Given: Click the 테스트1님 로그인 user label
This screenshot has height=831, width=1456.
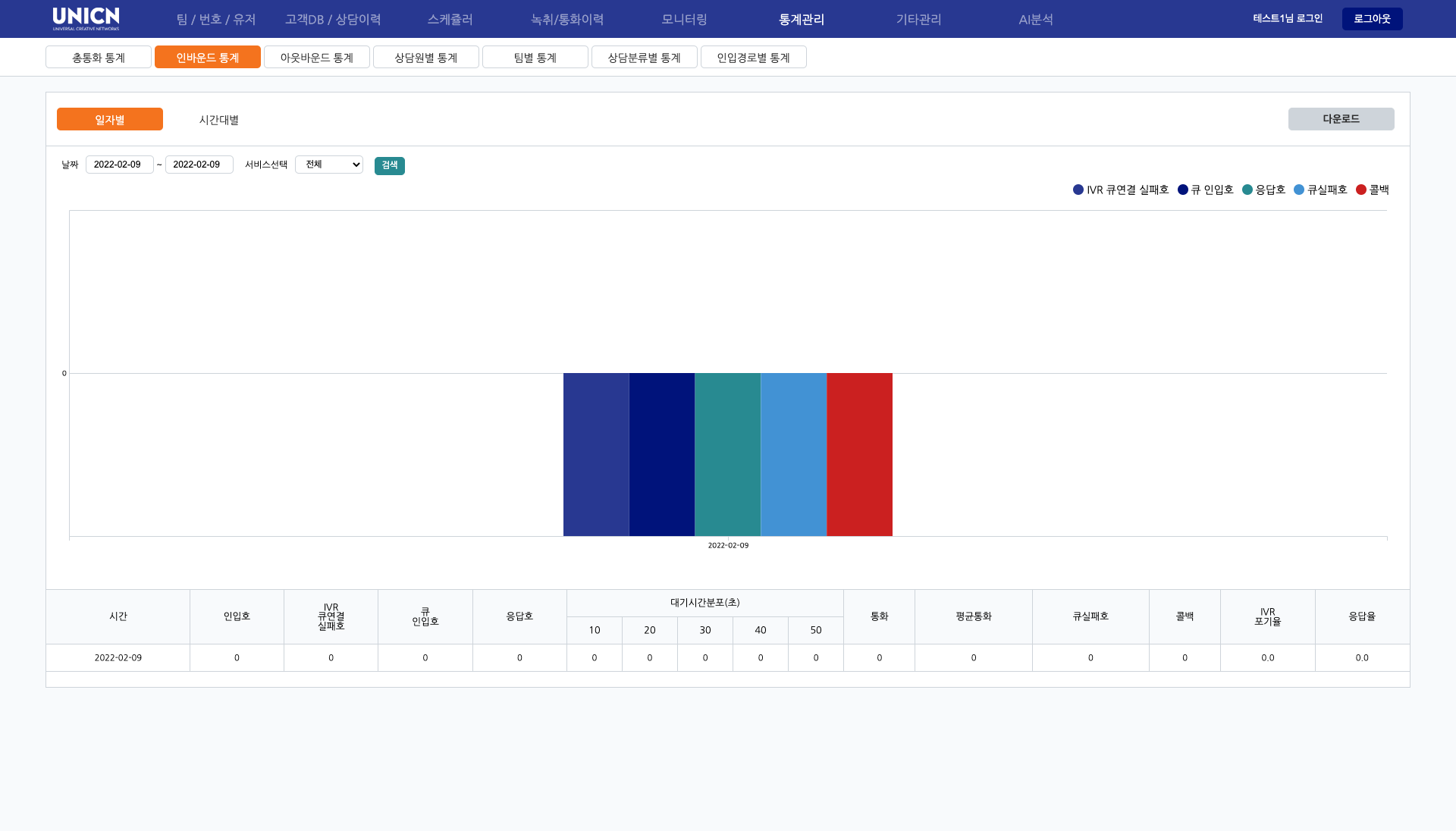Looking at the screenshot, I should click(x=1288, y=18).
